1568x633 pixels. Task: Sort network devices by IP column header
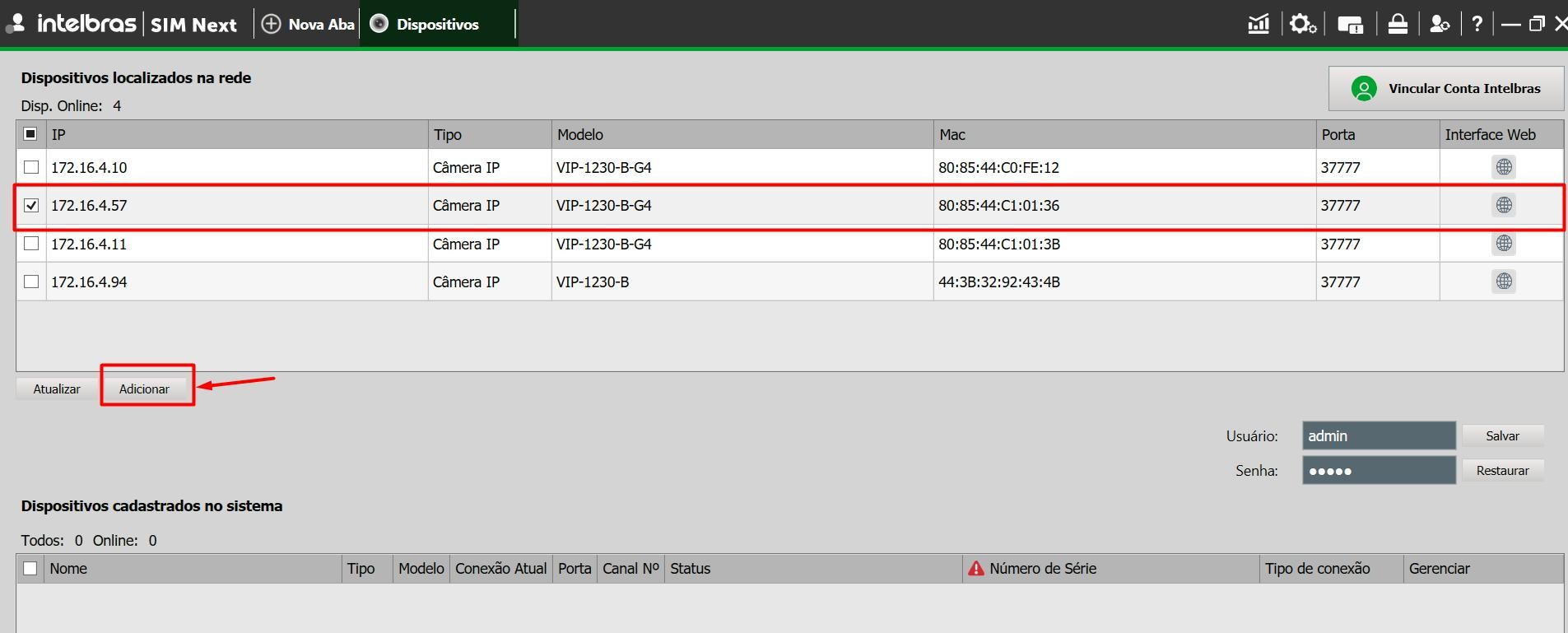pos(237,134)
